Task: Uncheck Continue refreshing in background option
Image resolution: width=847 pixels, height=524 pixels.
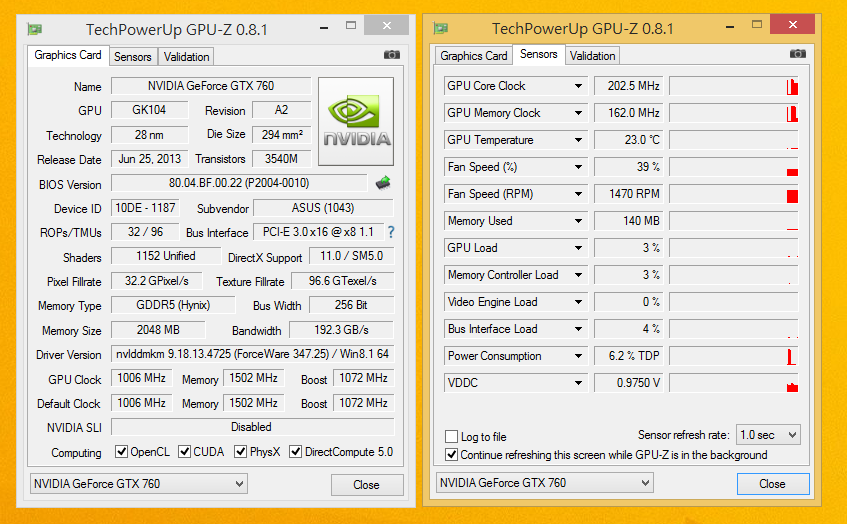Action: (x=452, y=455)
